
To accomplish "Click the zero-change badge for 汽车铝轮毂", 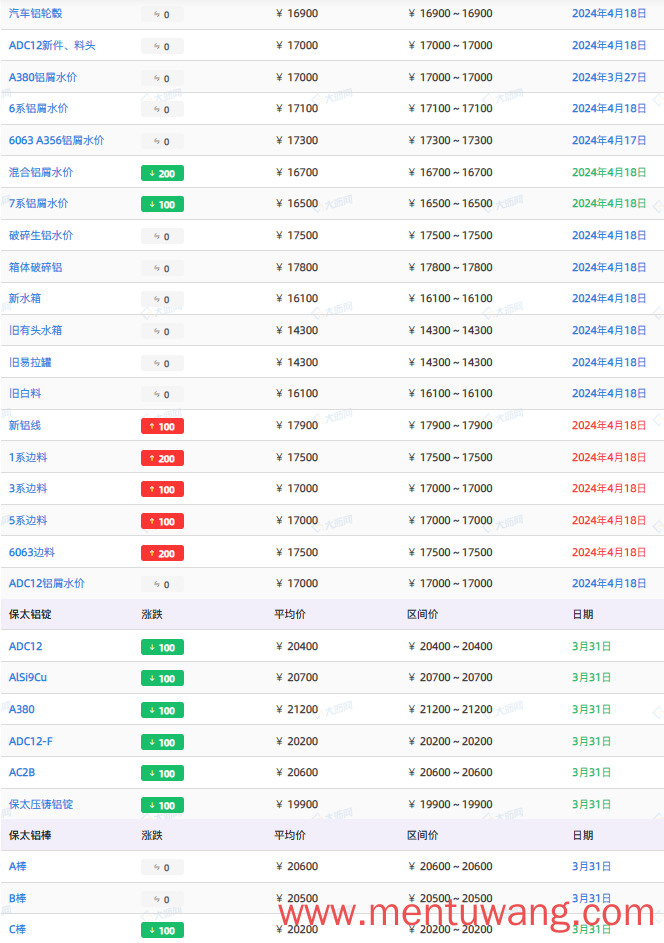I will [x=162, y=14].
